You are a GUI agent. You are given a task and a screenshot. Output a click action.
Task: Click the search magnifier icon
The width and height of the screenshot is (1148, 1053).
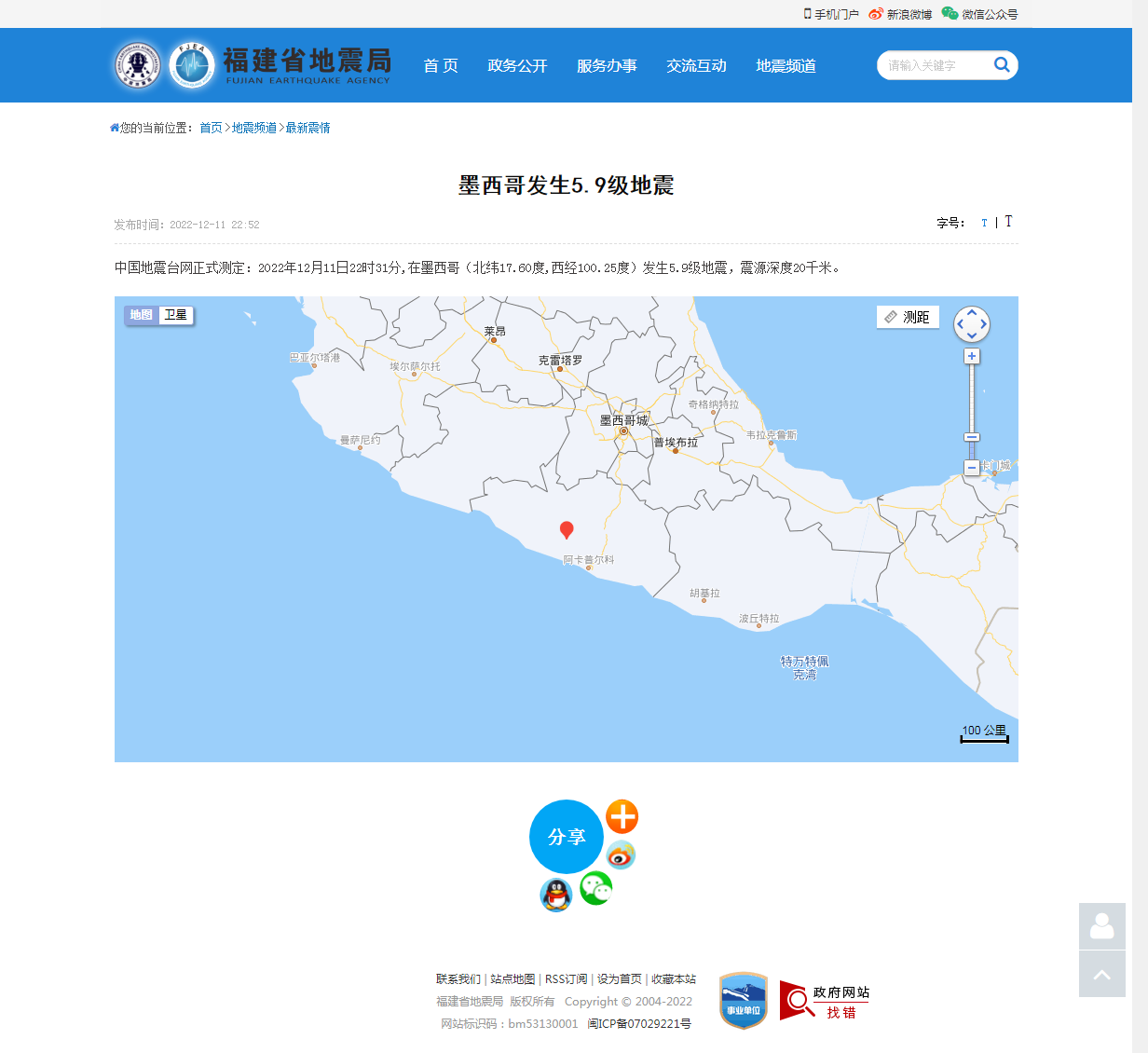pyautogui.click(x=1002, y=64)
